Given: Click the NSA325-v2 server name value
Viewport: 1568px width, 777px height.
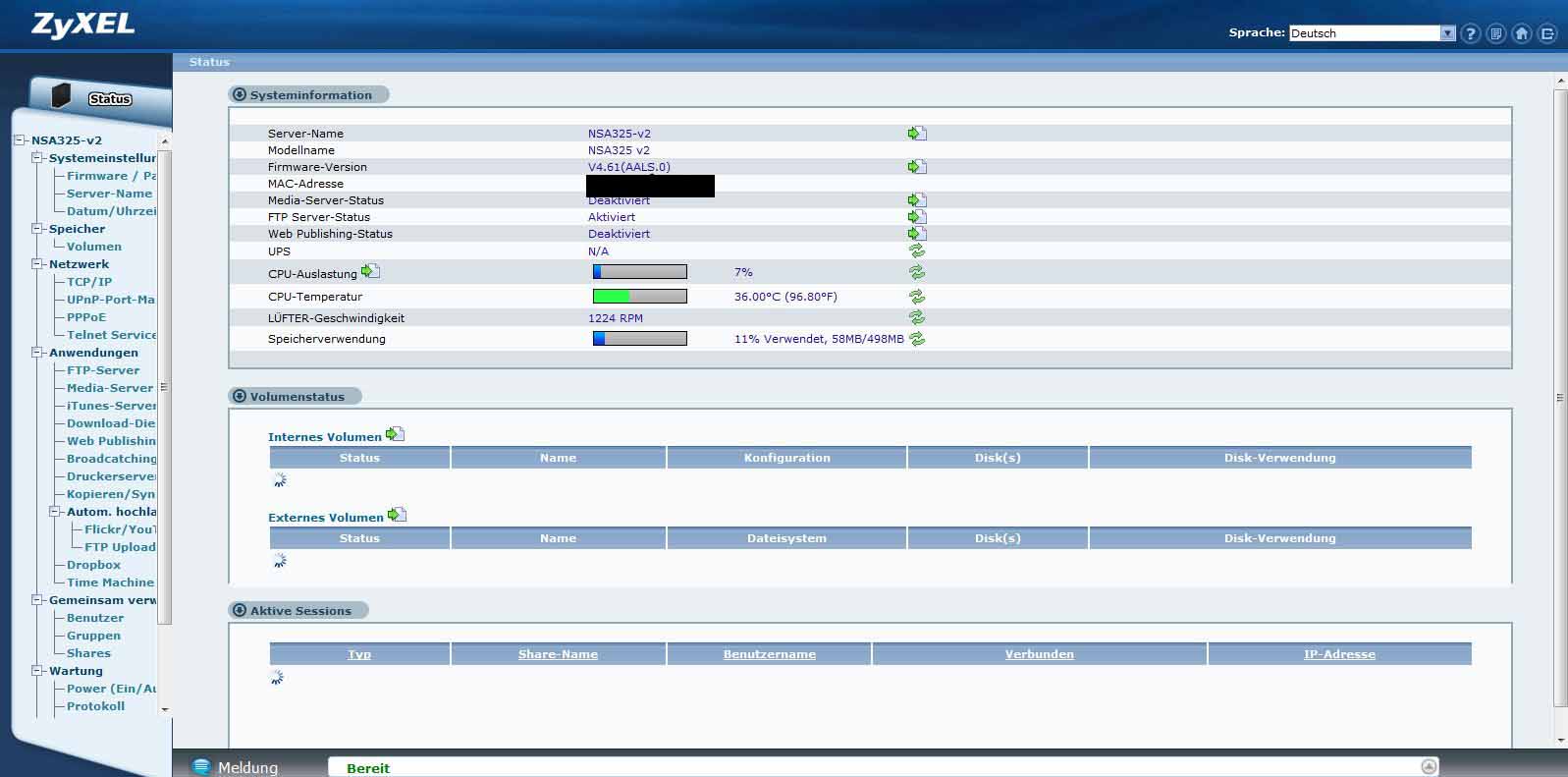Looking at the screenshot, I should coord(620,134).
